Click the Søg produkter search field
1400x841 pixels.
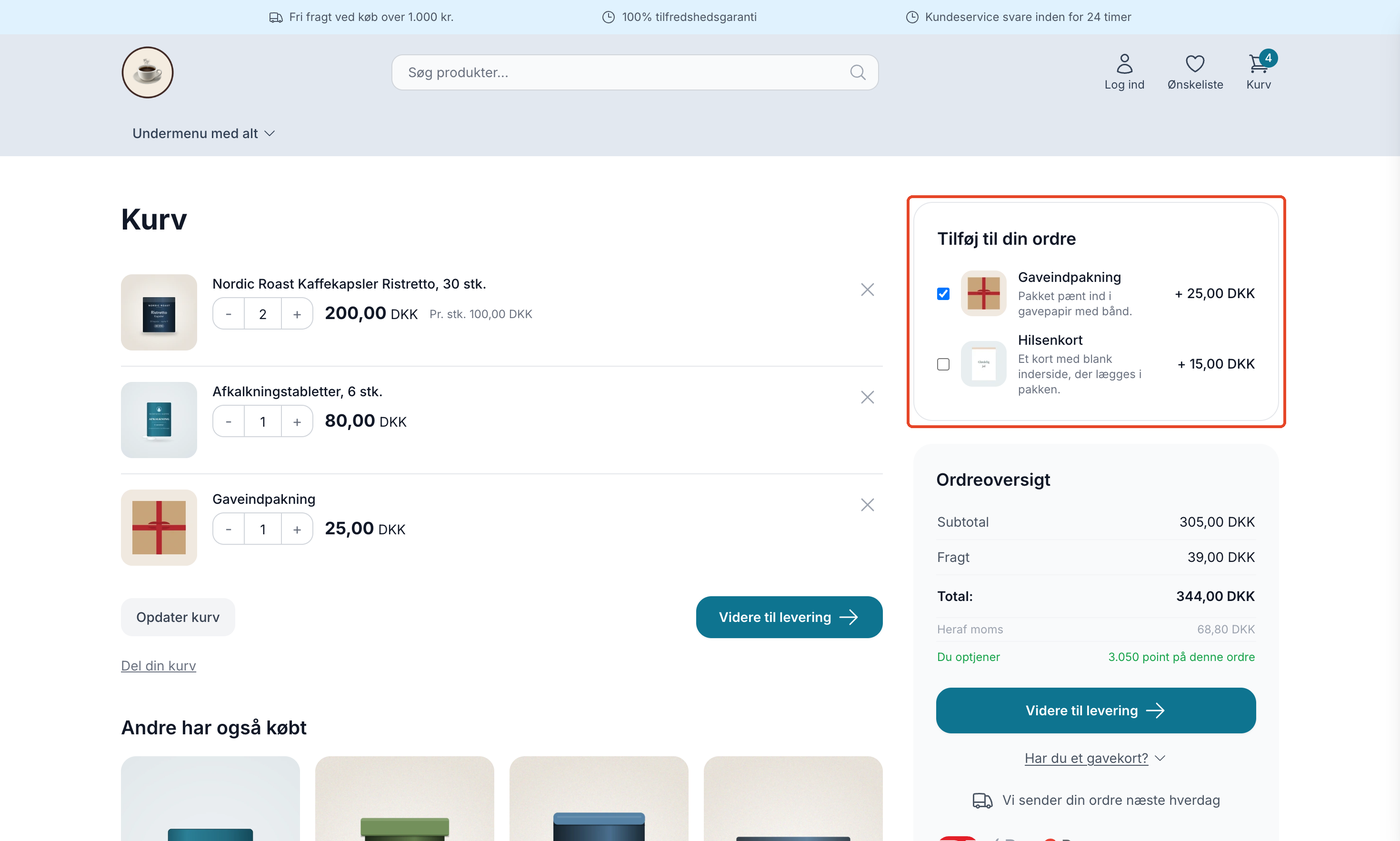(x=635, y=72)
